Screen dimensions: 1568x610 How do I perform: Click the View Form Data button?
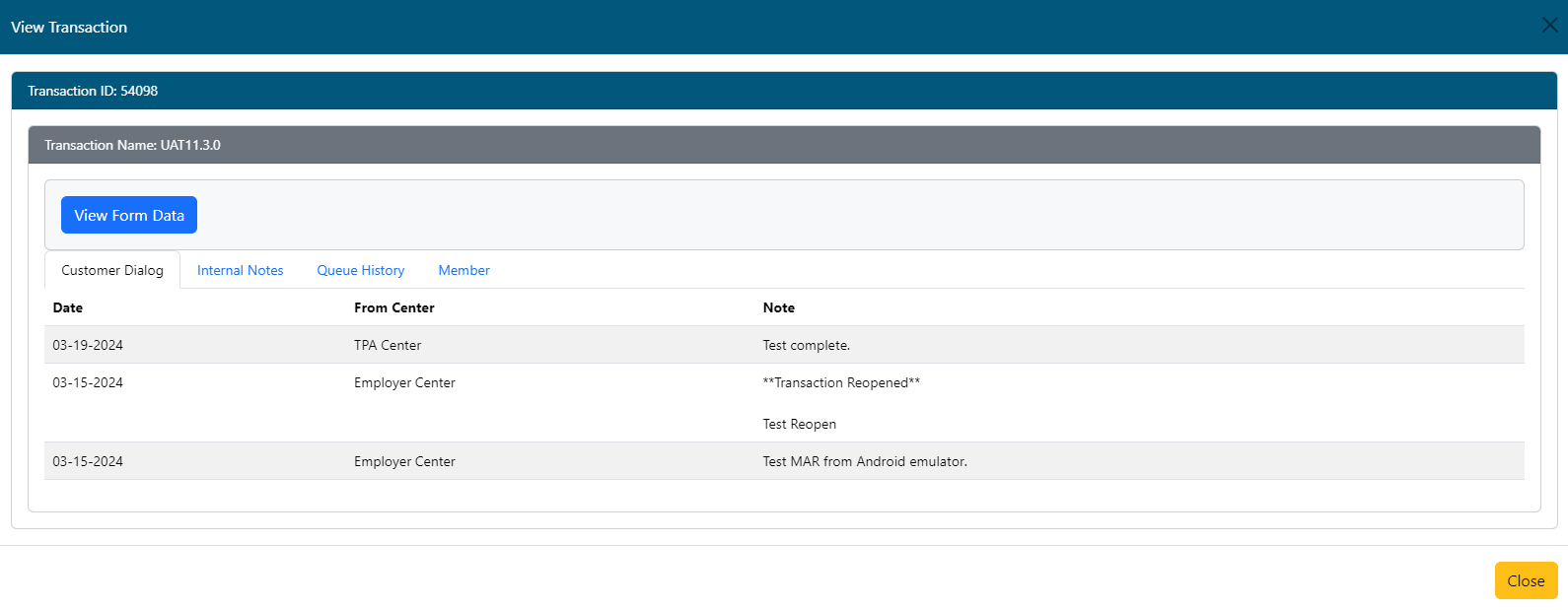click(x=129, y=215)
